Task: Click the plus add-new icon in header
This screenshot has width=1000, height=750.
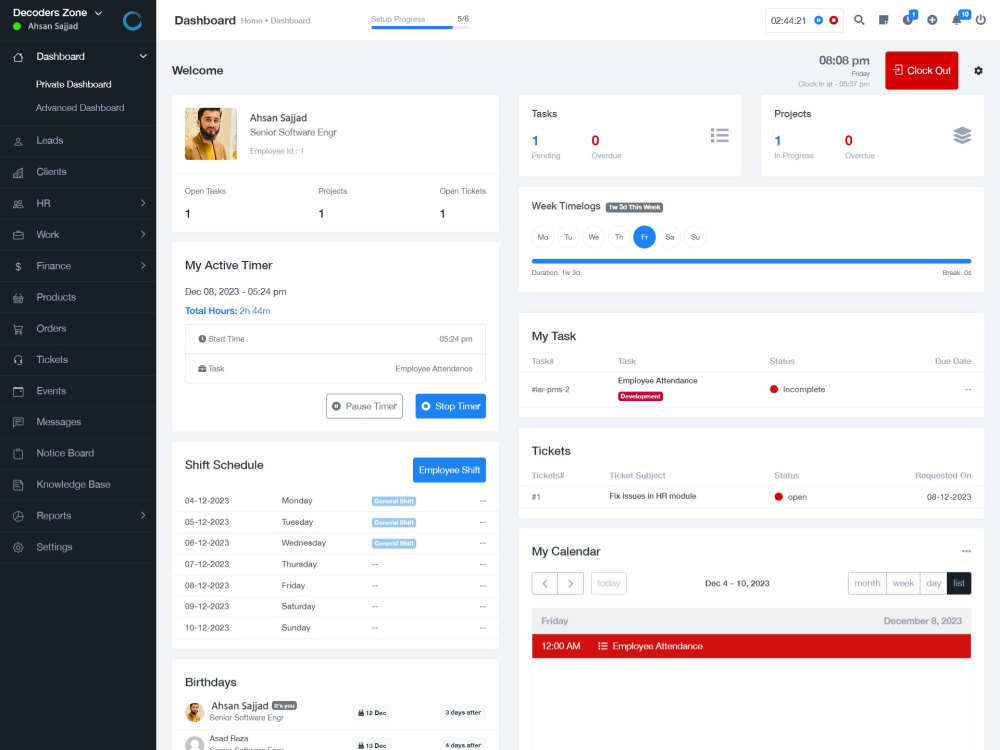Action: [932, 20]
